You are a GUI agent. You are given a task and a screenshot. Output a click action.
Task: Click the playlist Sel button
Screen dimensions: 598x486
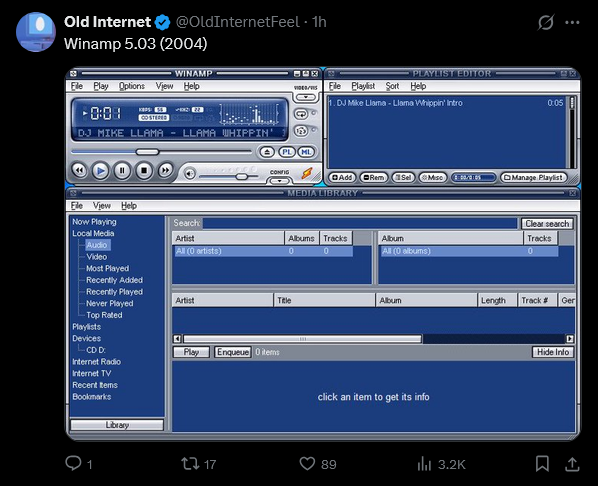pos(403,177)
